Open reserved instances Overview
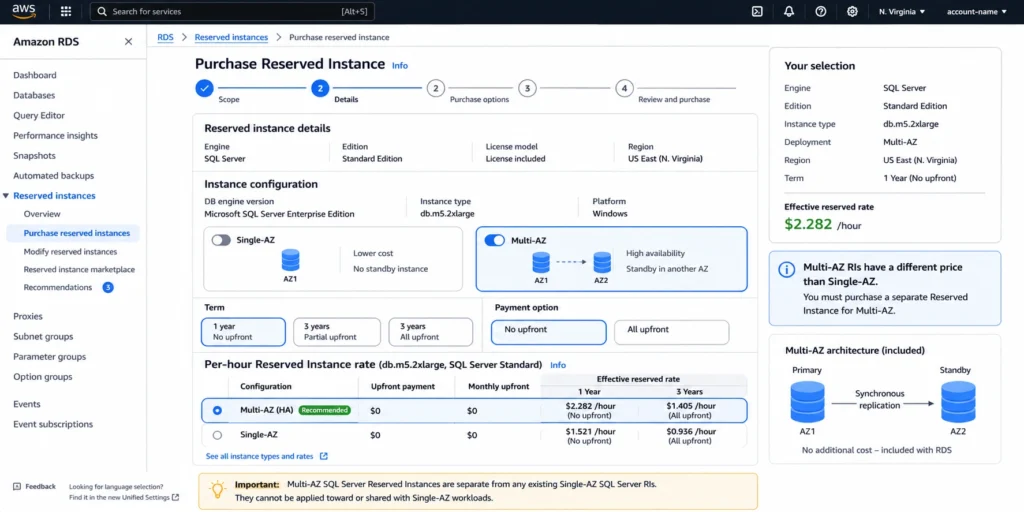The height and width of the screenshot is (512, 1024). (42, 214)
